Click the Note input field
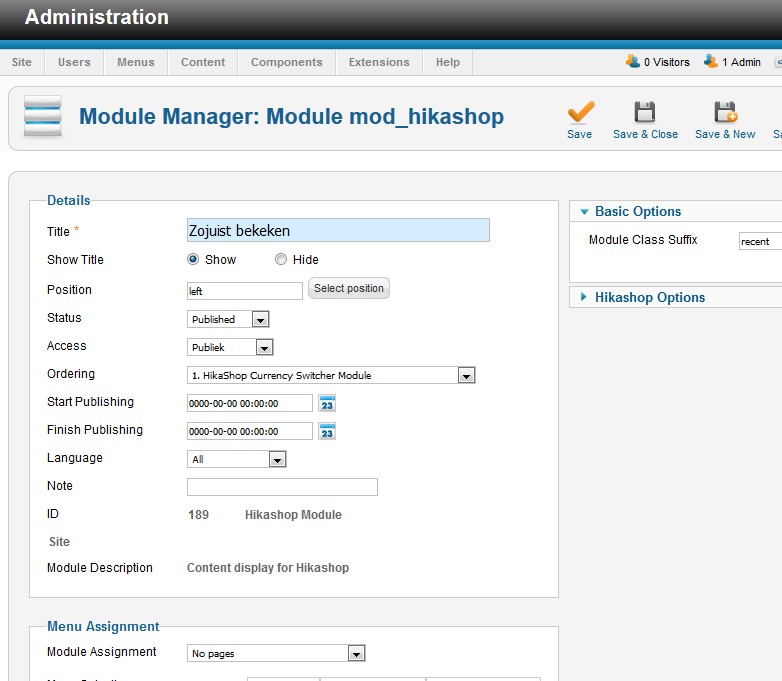This screenshot has height=681, width=782. tap(282, 487)
